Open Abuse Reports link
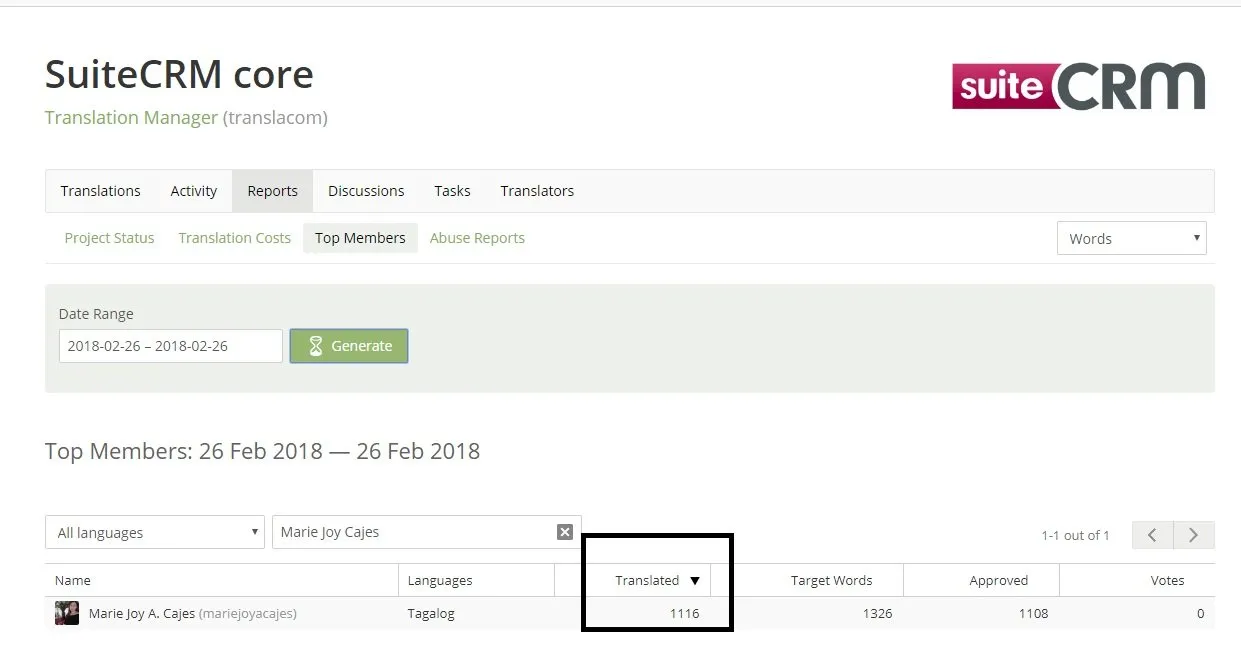 pos(477,238)
